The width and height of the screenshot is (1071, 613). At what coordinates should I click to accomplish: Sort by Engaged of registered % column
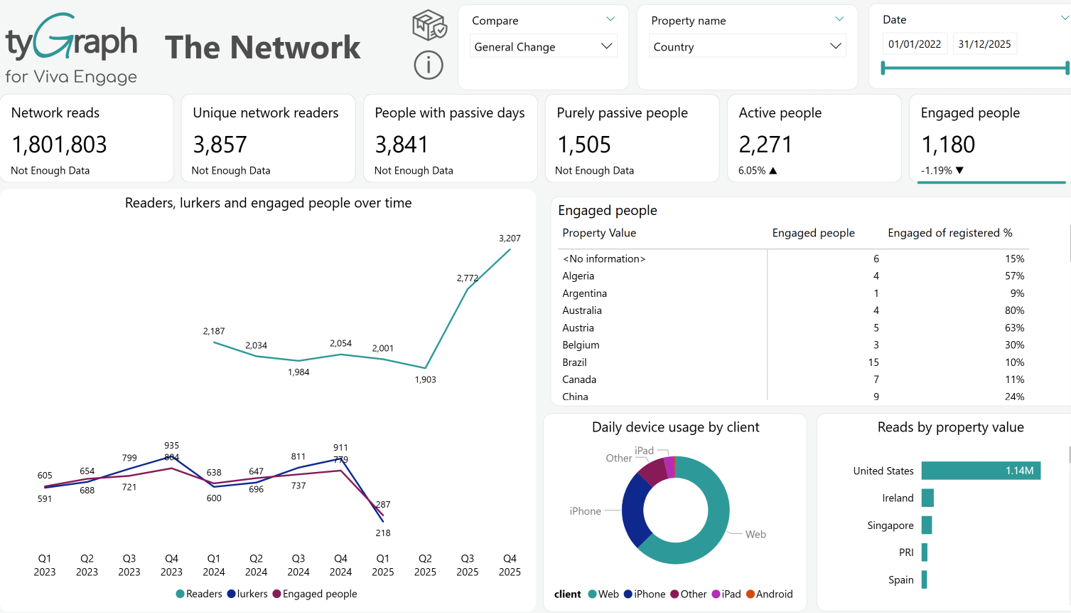[x=949, y=233]
